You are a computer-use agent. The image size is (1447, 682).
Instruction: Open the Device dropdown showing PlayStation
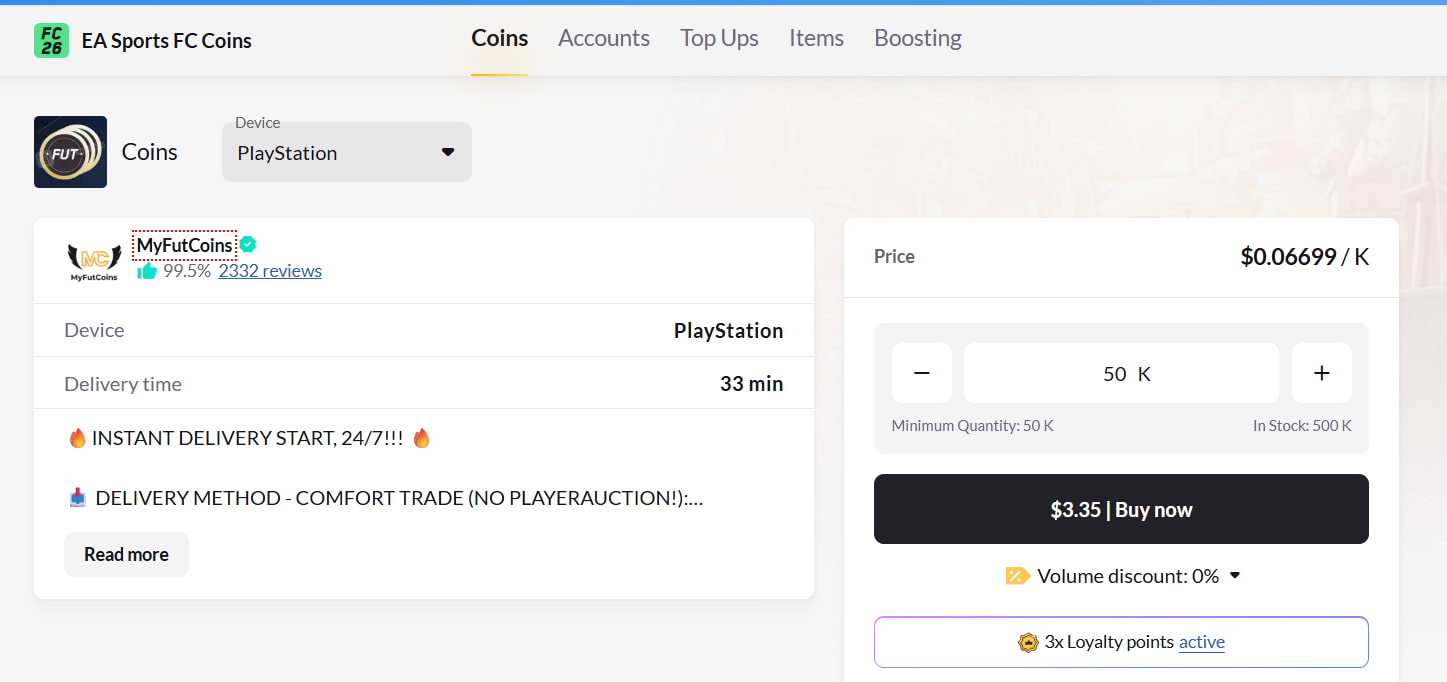tap(346, 152)
